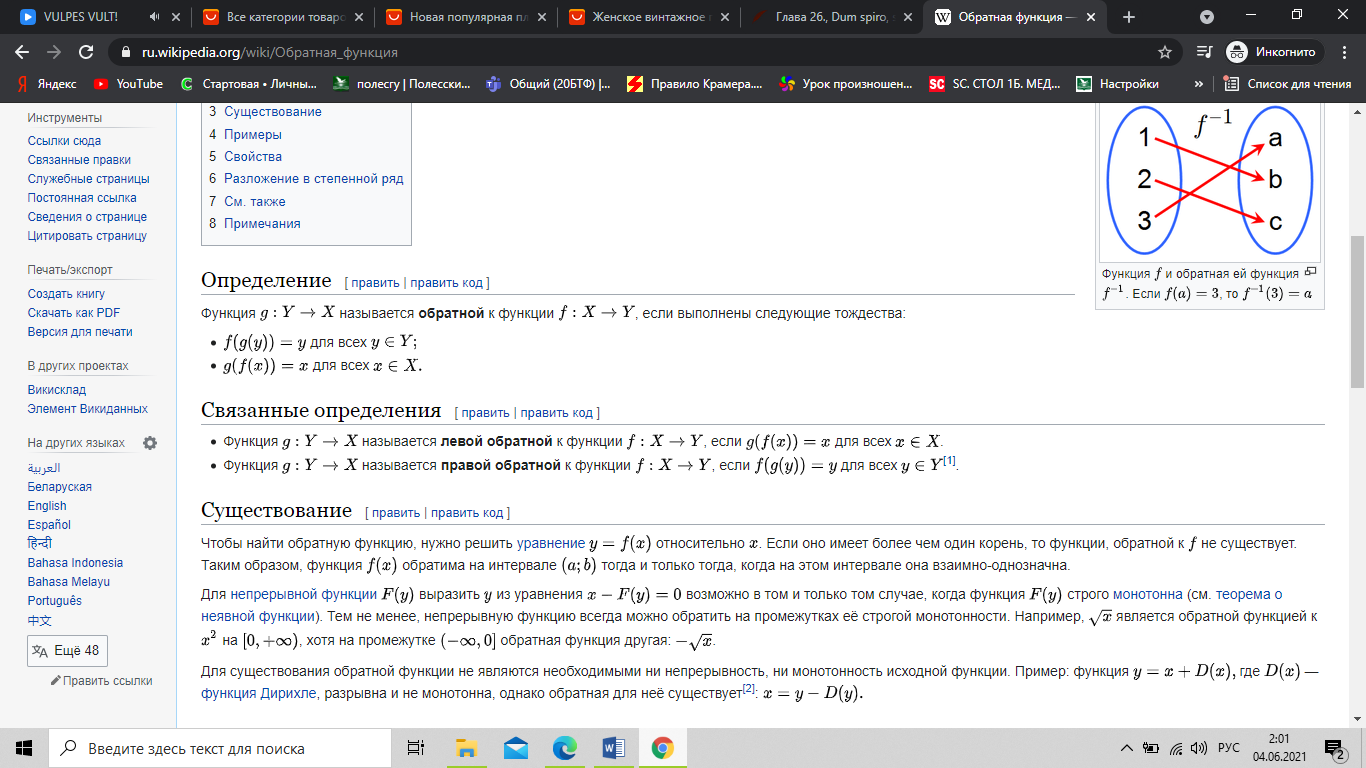Click править код next to Существование
This screenshot has height=768, width=1366.
(x=467, y=513)
